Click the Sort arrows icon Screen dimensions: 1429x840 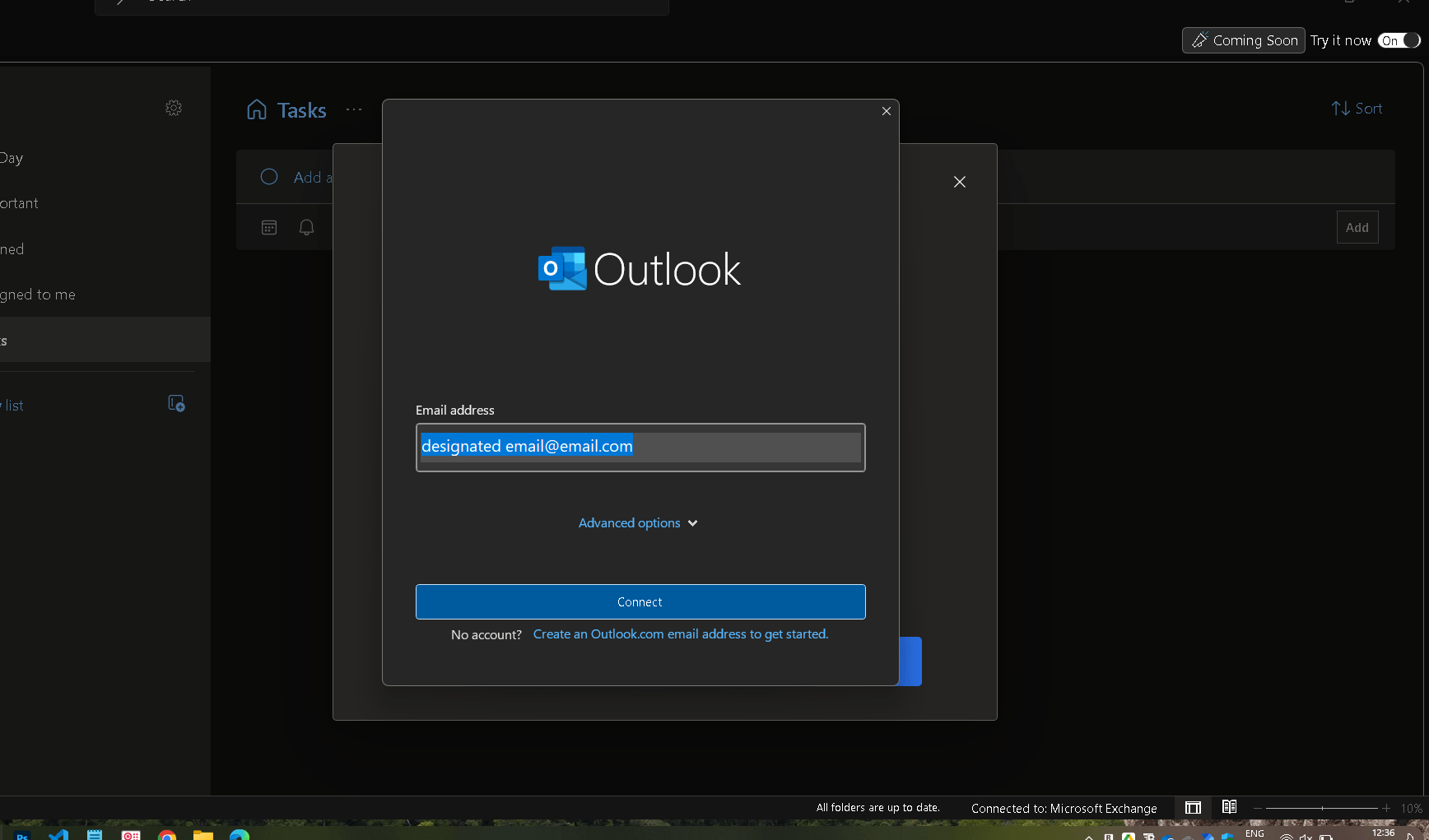click(x=1340, y=109)
